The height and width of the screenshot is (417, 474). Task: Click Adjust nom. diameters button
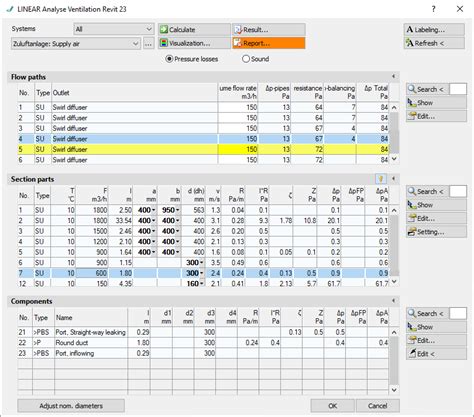[x=71, y=406]
